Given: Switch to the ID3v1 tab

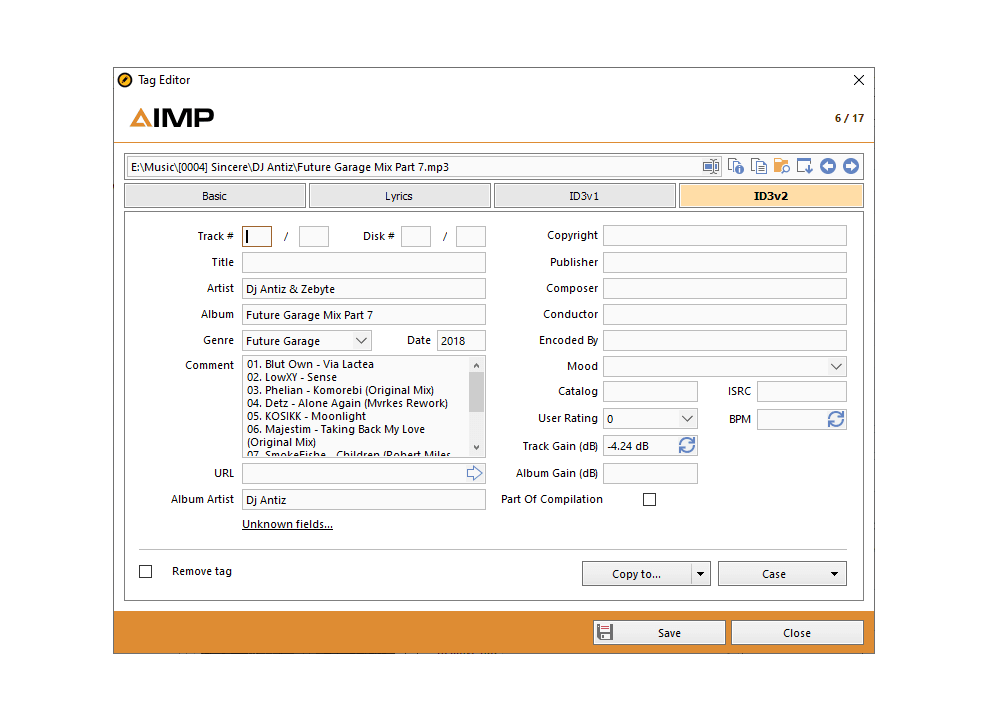Looking at the screenshot, I should (585, 195).
